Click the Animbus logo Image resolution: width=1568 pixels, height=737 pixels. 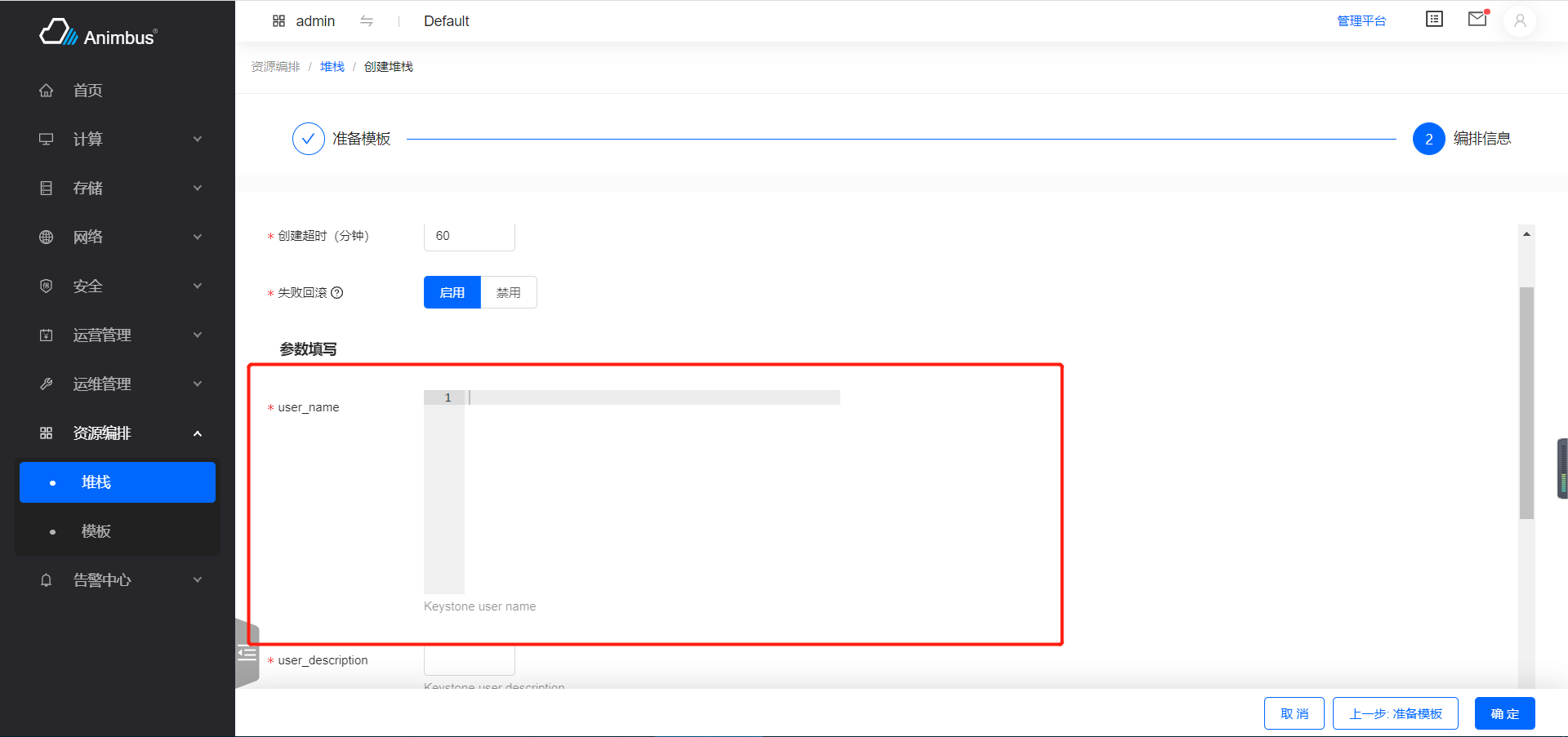pos(97,33)
